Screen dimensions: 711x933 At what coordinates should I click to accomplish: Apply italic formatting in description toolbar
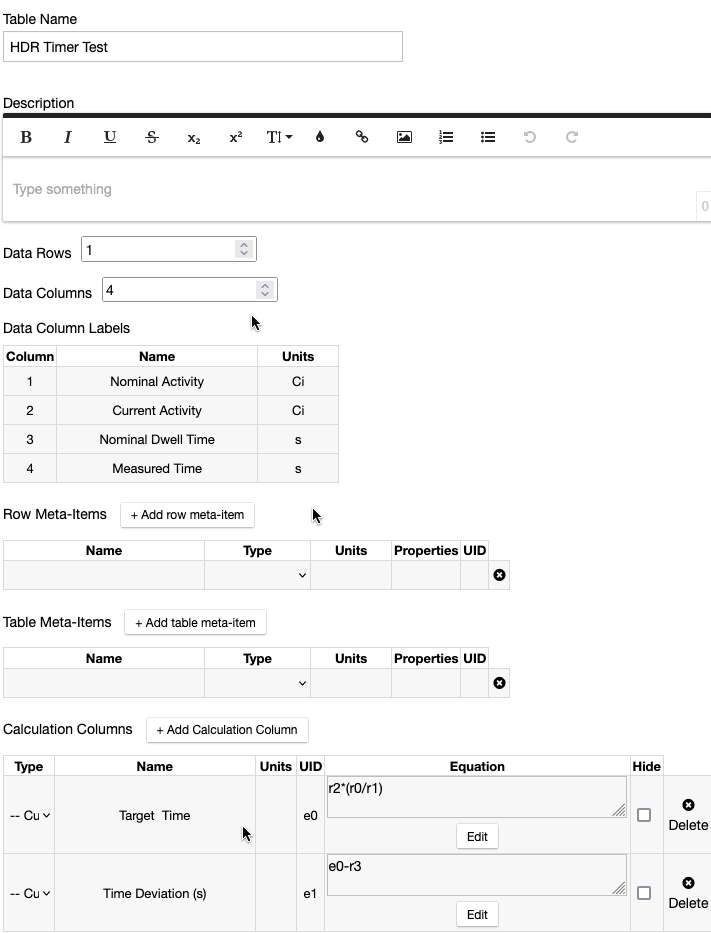click(68, 137)
